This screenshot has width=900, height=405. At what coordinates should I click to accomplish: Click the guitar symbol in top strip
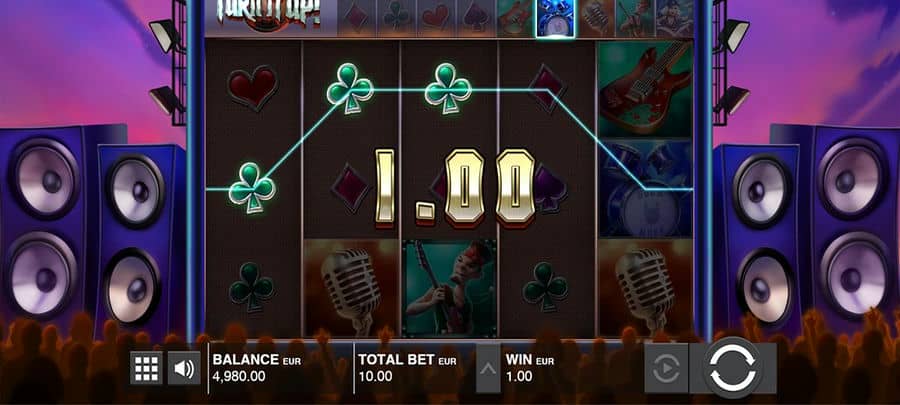[x=515, y=18]
